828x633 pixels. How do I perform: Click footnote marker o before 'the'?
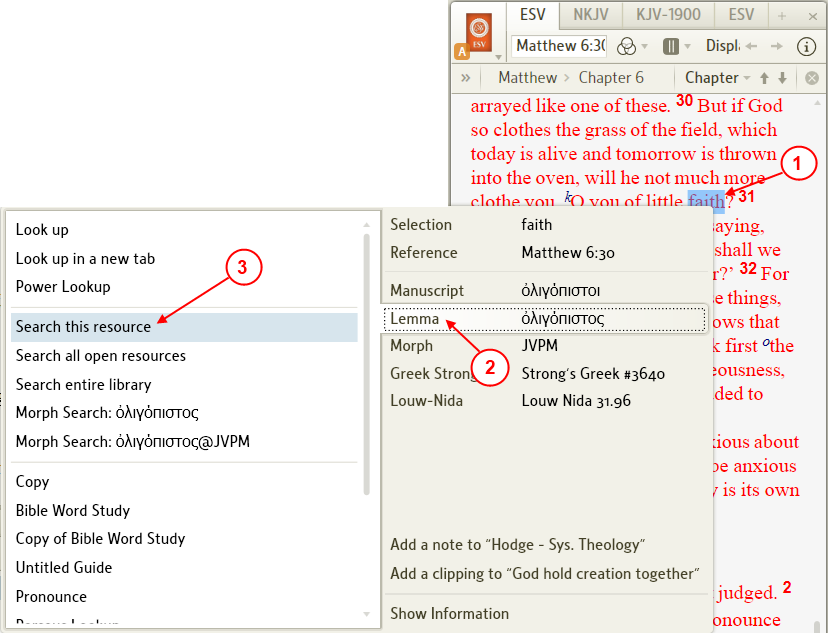point(766,342)
